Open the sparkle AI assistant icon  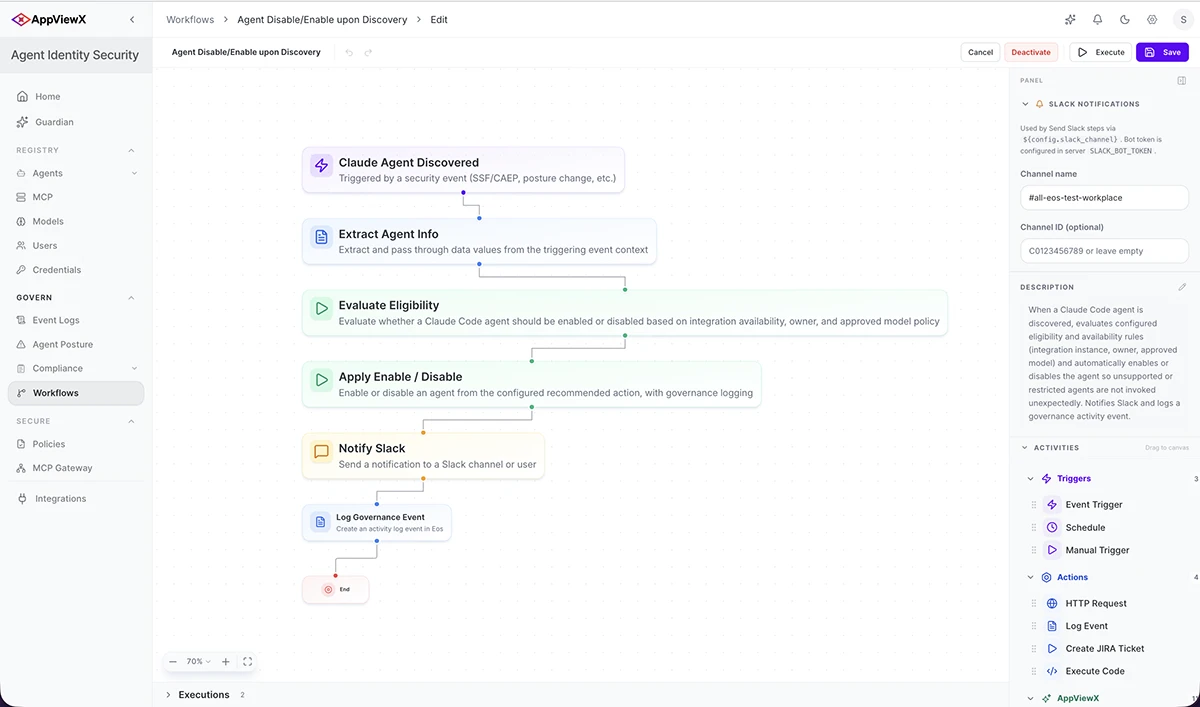[1070, 20]
